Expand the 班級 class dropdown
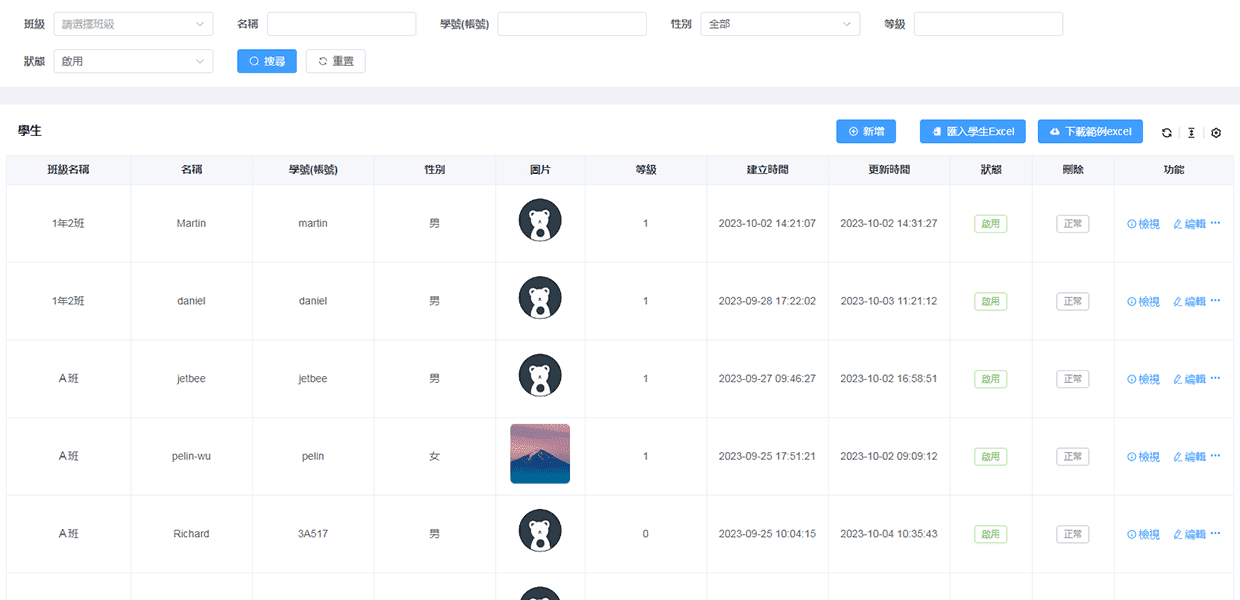The height and width of the screenshot is (600, 1240). point(131,24)
